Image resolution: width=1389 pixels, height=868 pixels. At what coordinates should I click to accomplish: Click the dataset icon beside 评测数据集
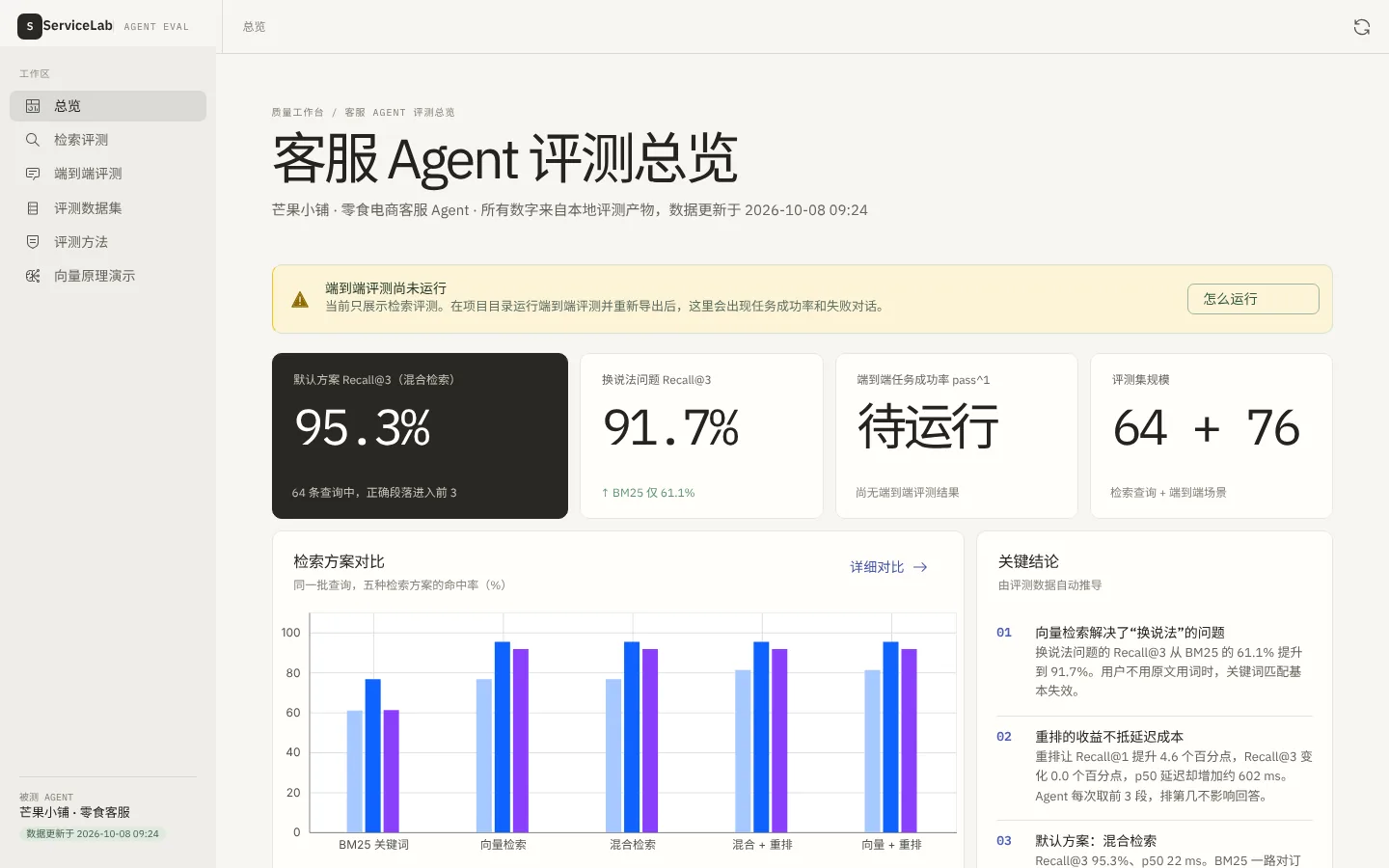33,208
